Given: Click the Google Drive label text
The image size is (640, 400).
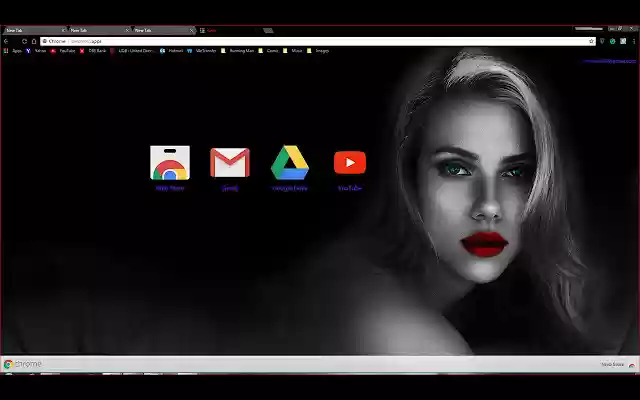Looking at the screenshot, I should 290,188.
